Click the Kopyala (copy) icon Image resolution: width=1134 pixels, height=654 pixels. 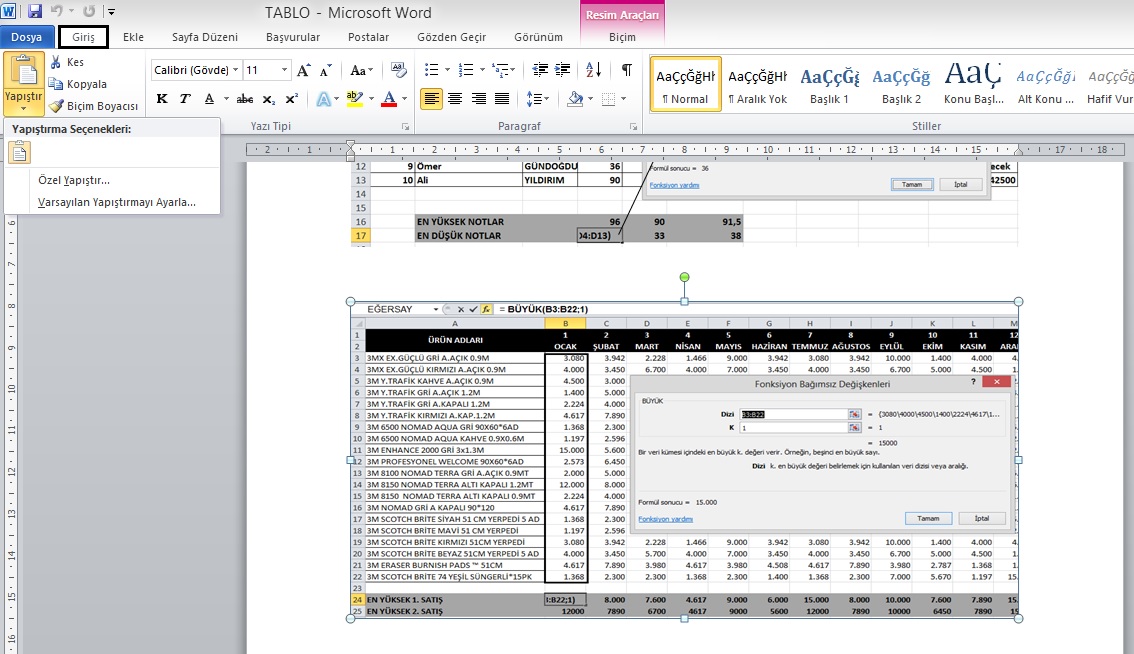(56, 84)
